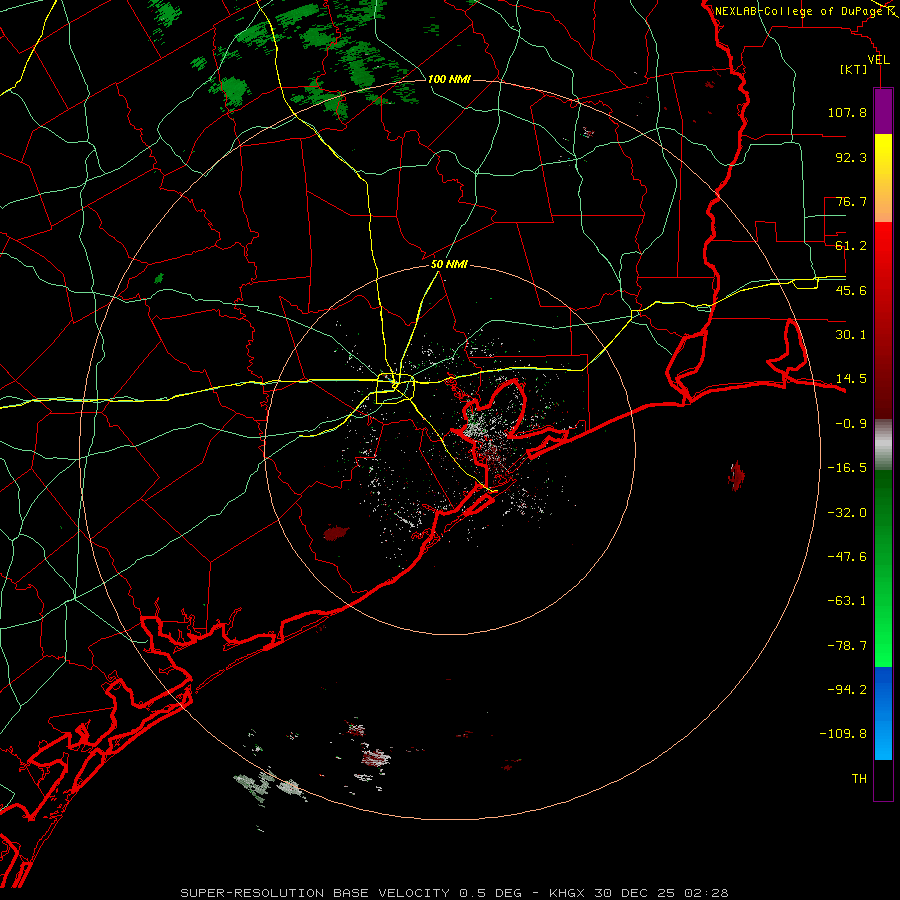
Task: Click the blue segment of the color scale
Action: (883, 713)
